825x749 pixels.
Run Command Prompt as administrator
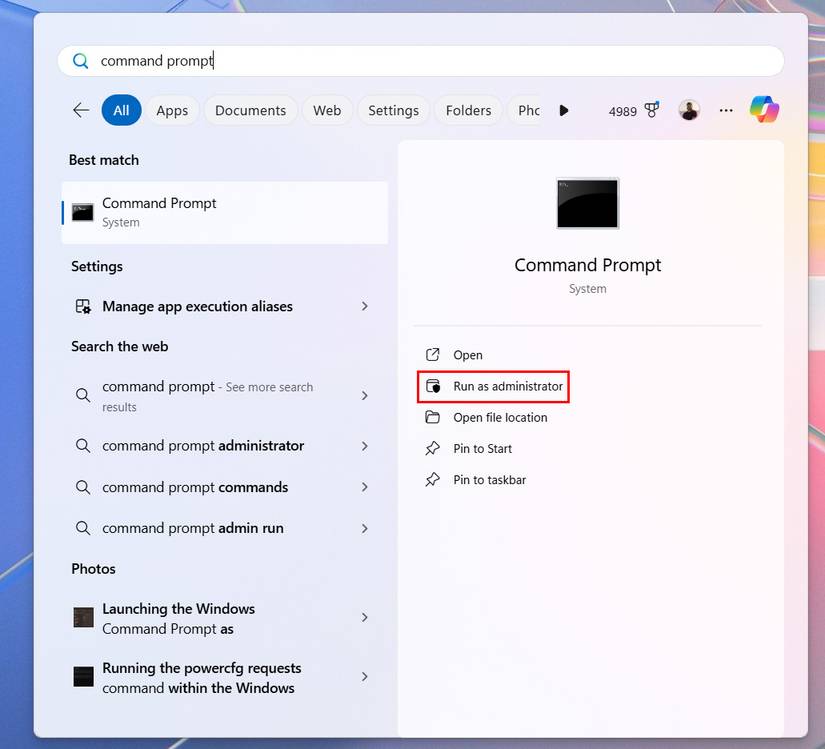493,386
